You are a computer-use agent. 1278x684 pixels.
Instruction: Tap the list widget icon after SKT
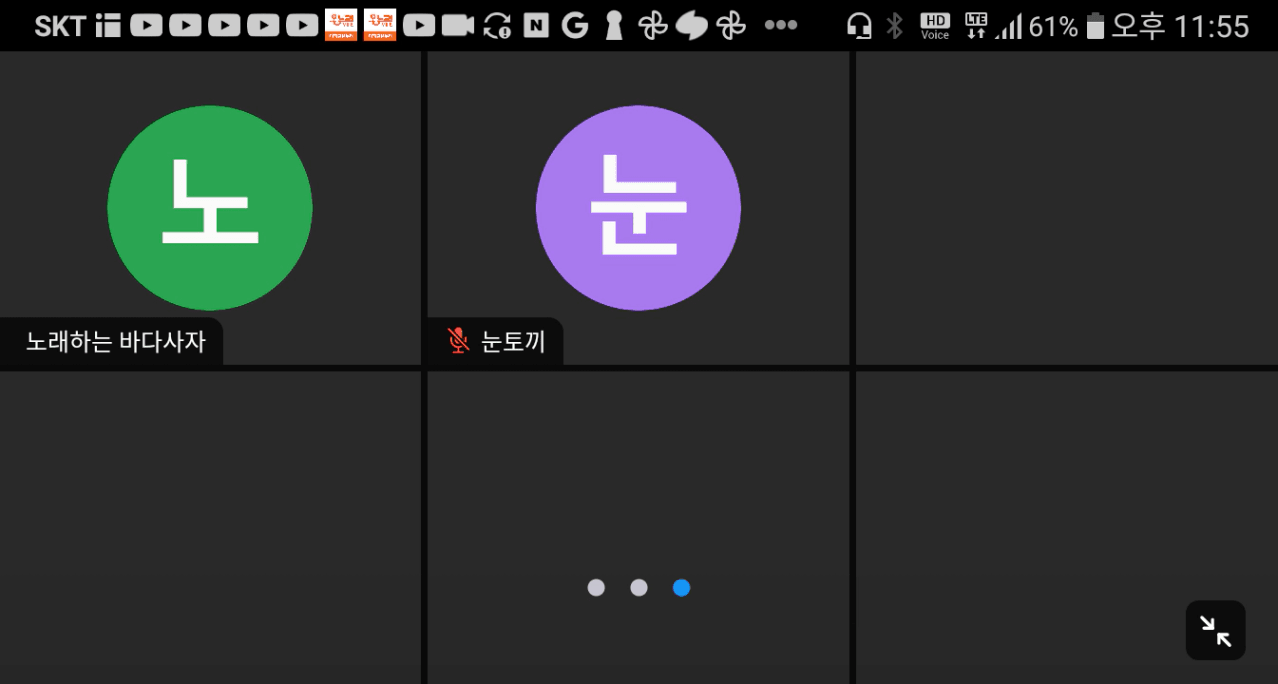tap(108, 26)
